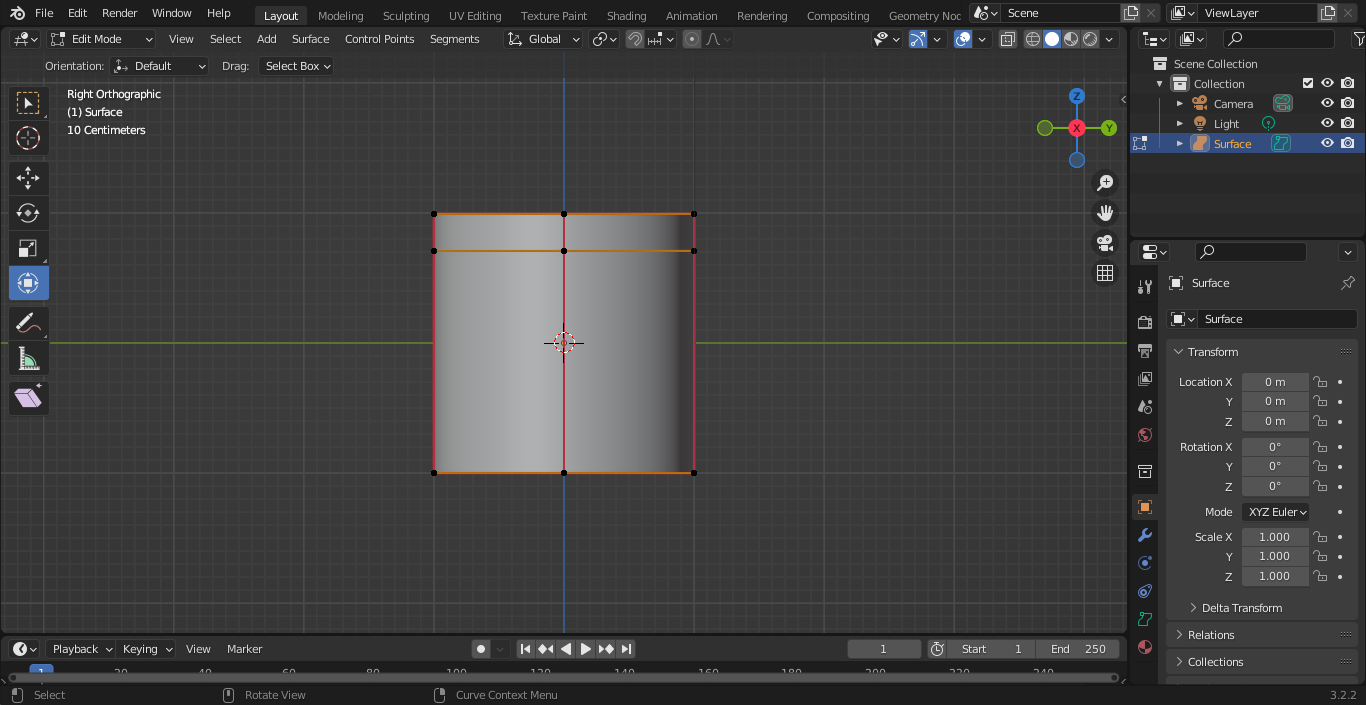Open the Control Points menu
This screenshot has width=1366, height=705.
point(379,39)
